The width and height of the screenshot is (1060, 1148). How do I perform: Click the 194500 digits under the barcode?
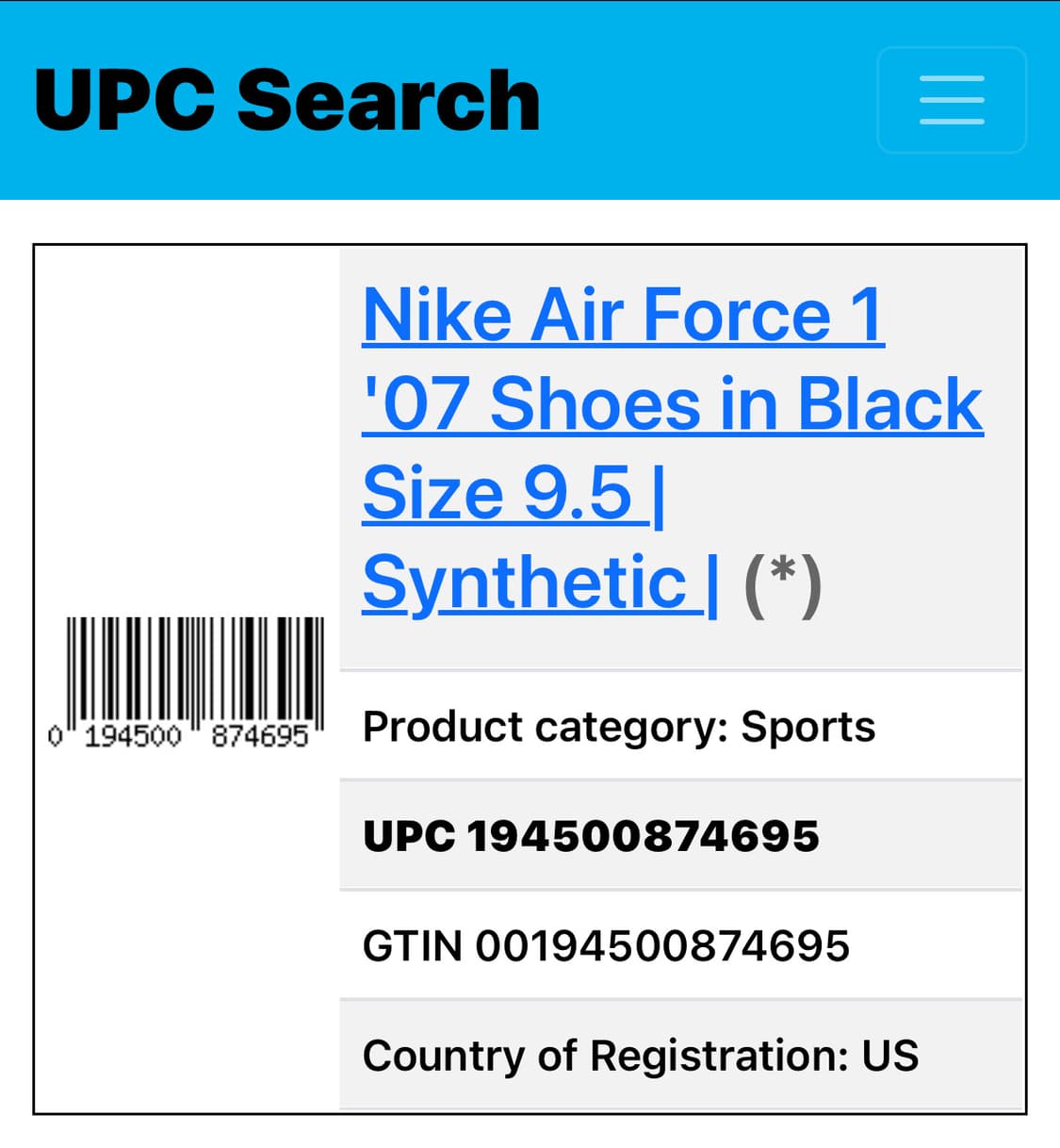pyautogui.click(x=133, y=736)
